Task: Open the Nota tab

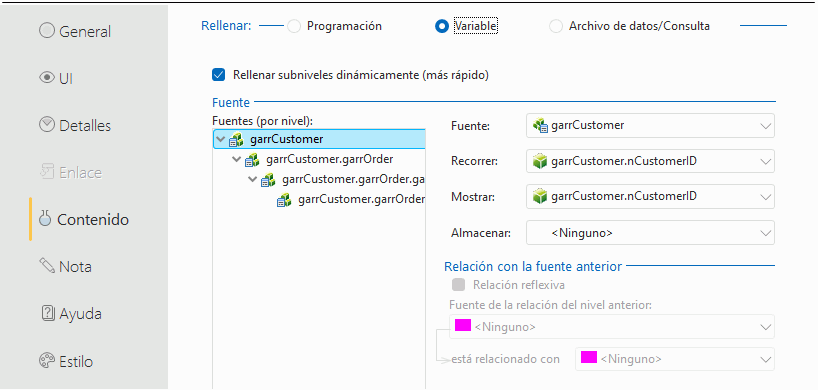Action: point(66,266)
